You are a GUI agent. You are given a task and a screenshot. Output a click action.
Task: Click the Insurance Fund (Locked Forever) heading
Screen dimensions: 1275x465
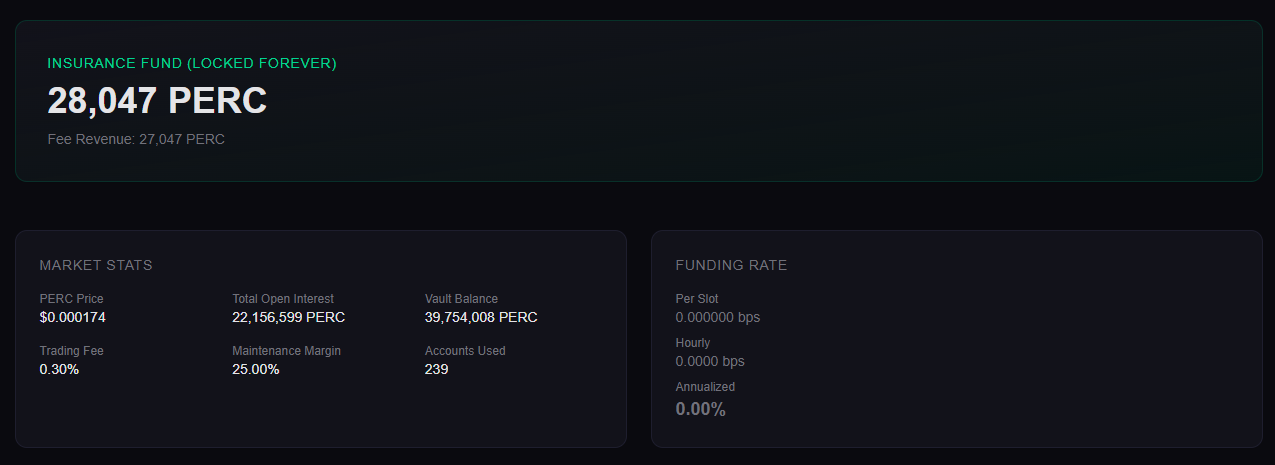pos(192,63)
